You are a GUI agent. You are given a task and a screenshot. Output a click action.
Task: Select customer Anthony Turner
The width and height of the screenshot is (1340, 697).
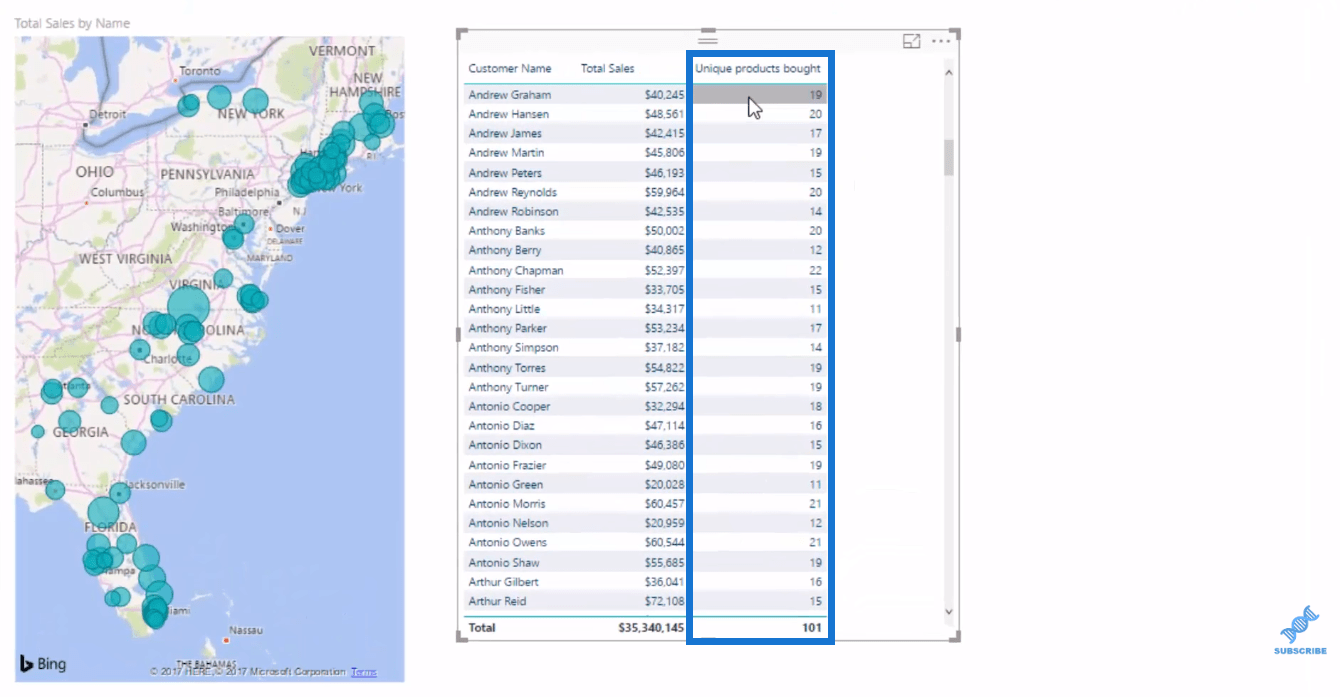(508, 387)
